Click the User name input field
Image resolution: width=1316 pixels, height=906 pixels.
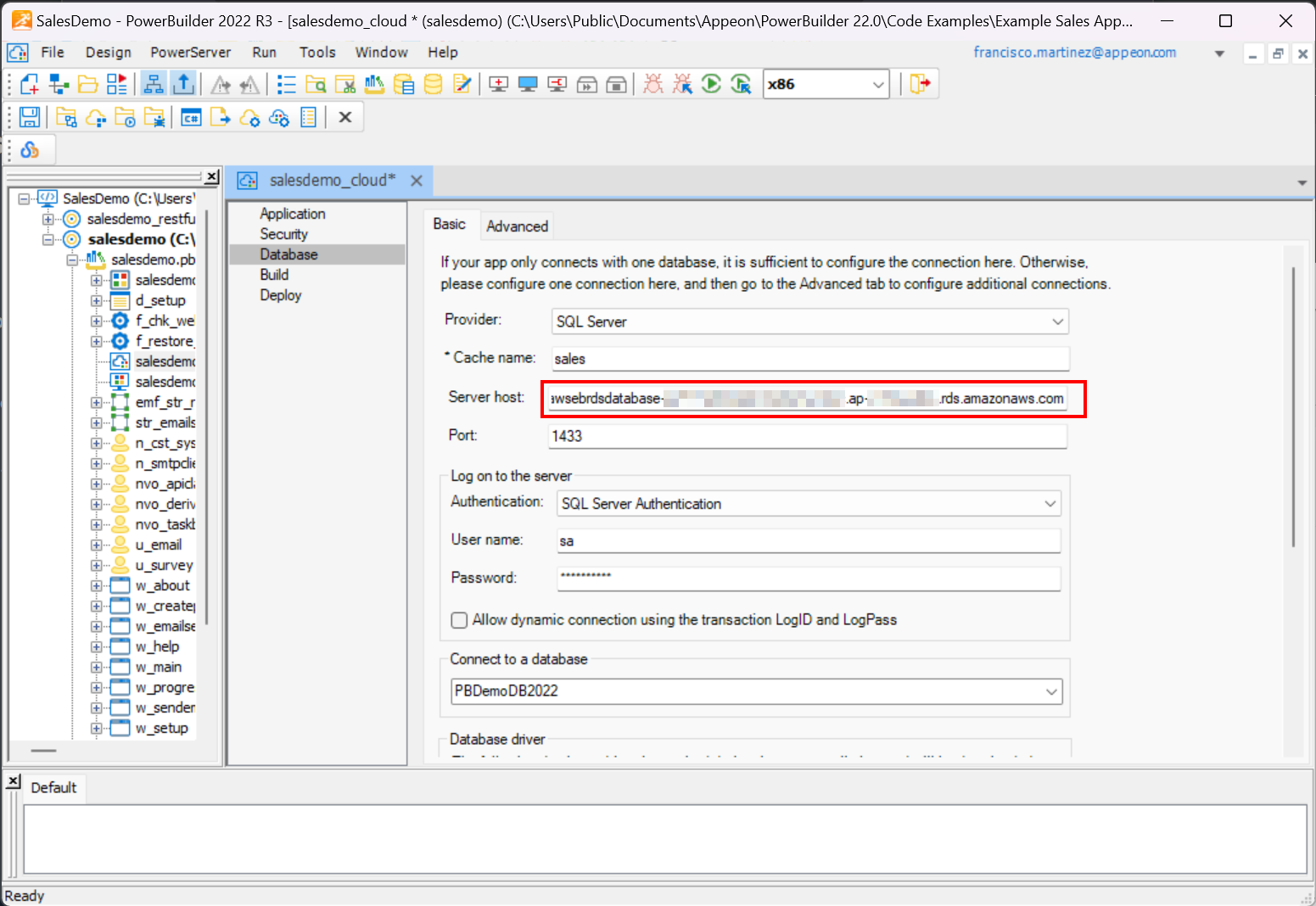pos(809,541)
